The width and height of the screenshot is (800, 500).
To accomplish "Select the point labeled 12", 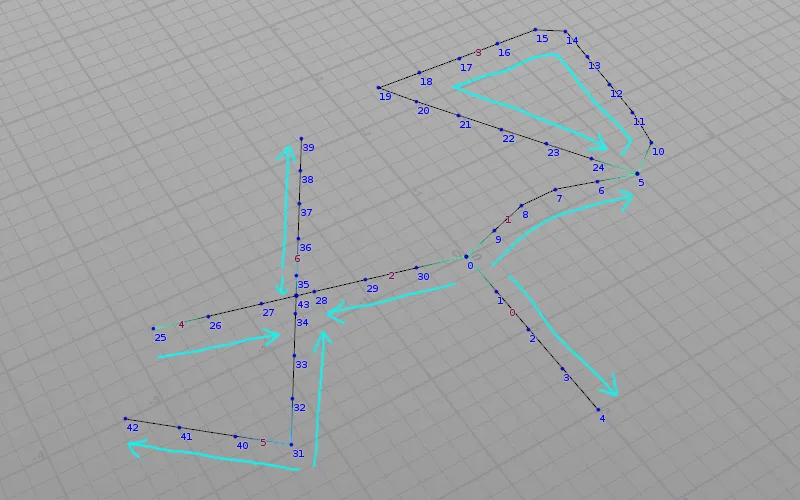I will 609,85.
